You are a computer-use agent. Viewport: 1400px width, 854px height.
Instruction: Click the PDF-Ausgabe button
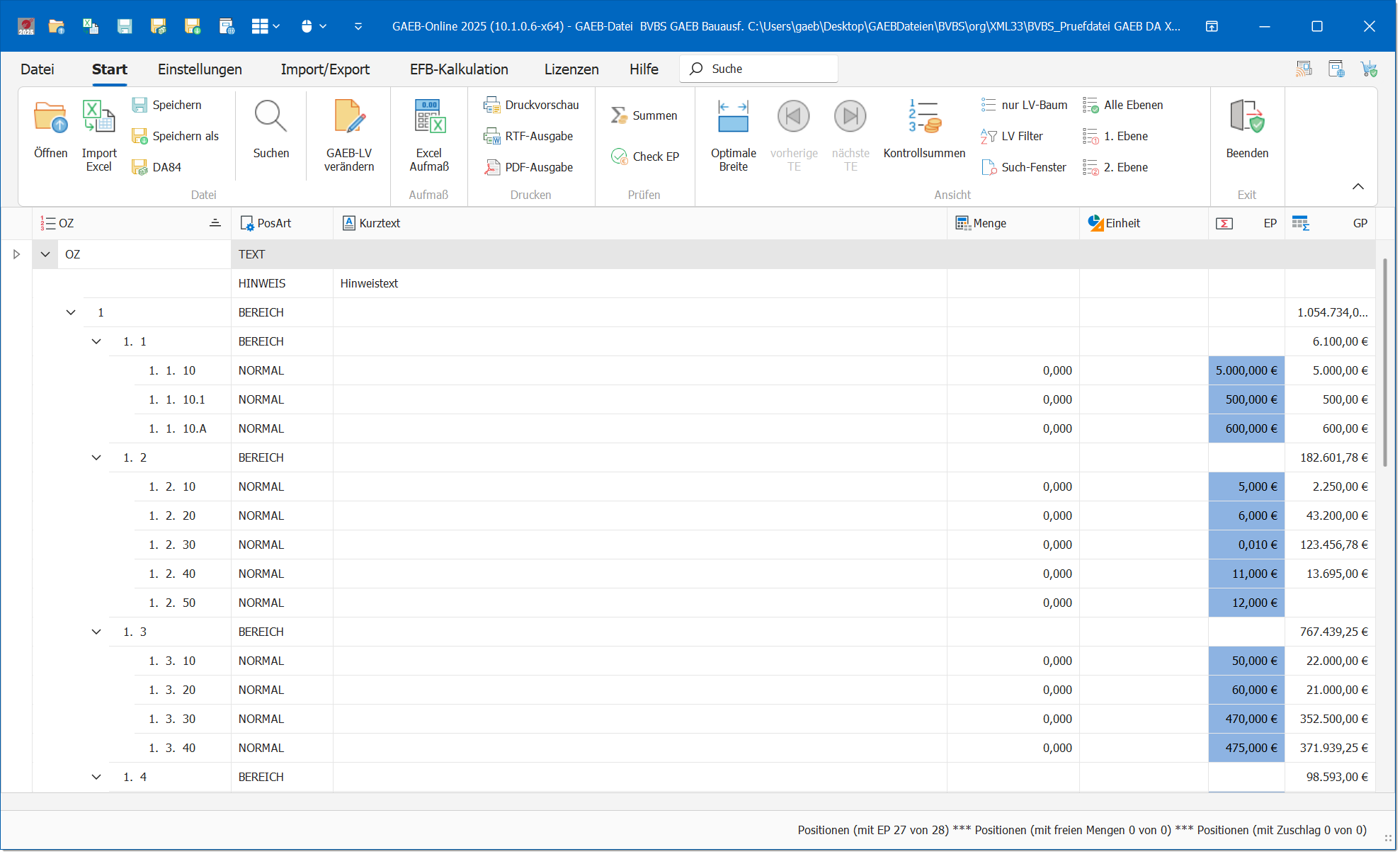click(529, 167)
